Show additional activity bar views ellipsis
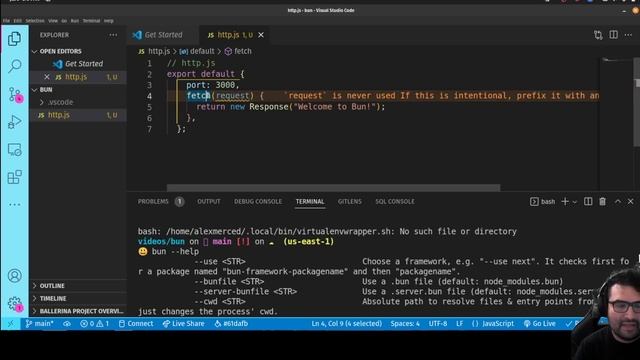The width and height of the screenshot is (640, 360). coord(14,204)
